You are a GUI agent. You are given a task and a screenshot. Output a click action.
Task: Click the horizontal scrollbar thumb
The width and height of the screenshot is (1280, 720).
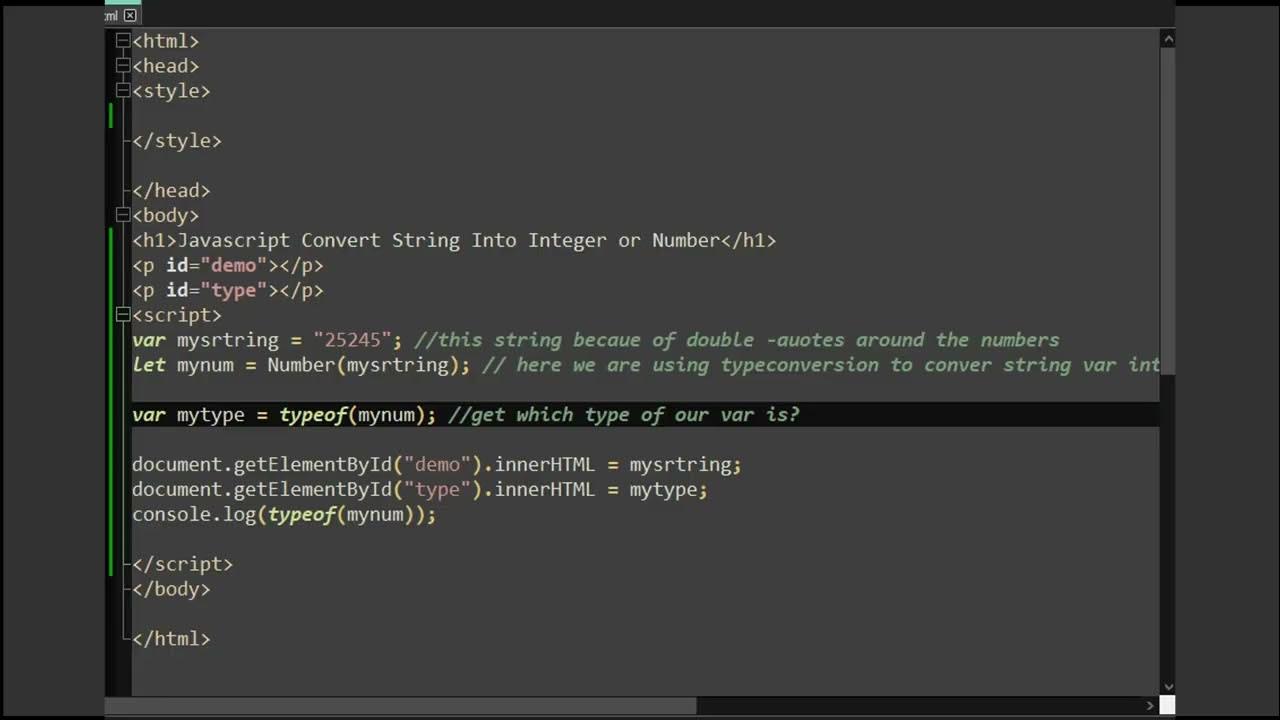[x=401, y=706]
